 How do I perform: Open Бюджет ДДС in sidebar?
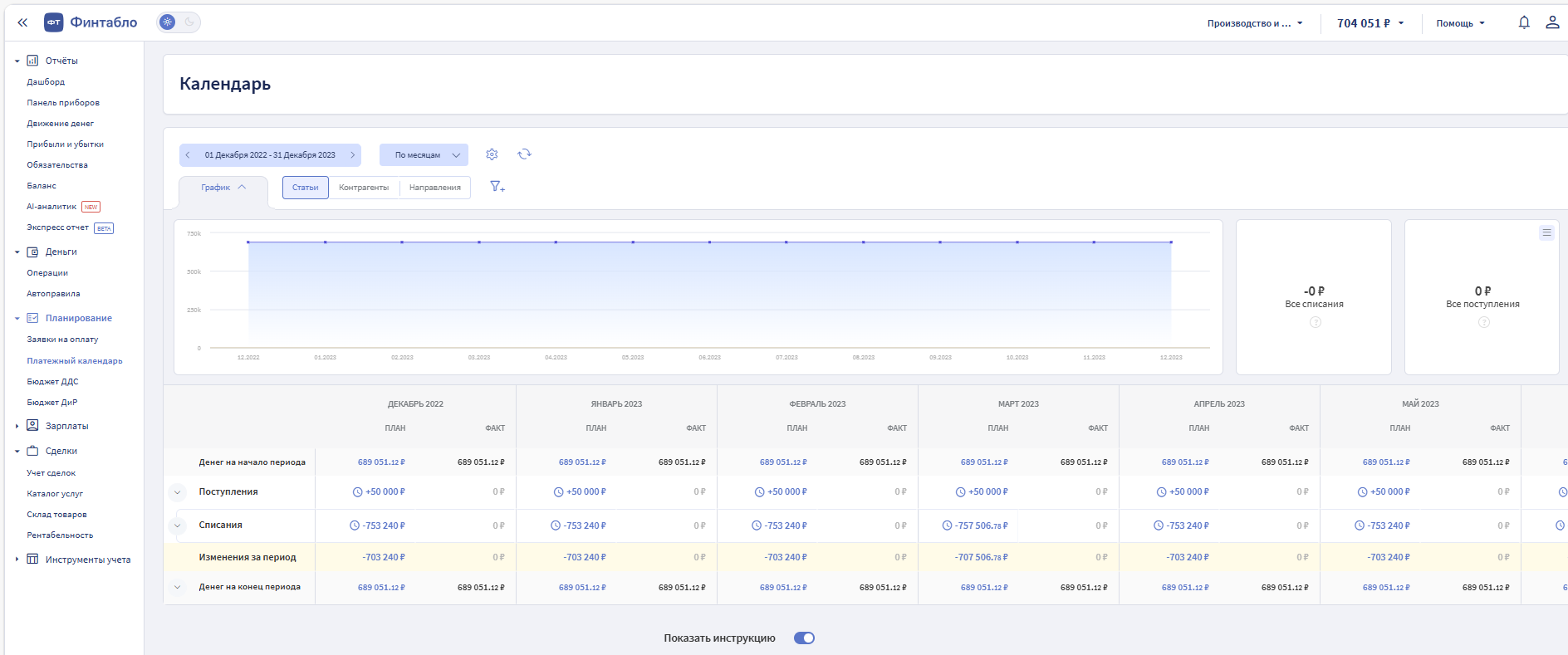point(52,382)
